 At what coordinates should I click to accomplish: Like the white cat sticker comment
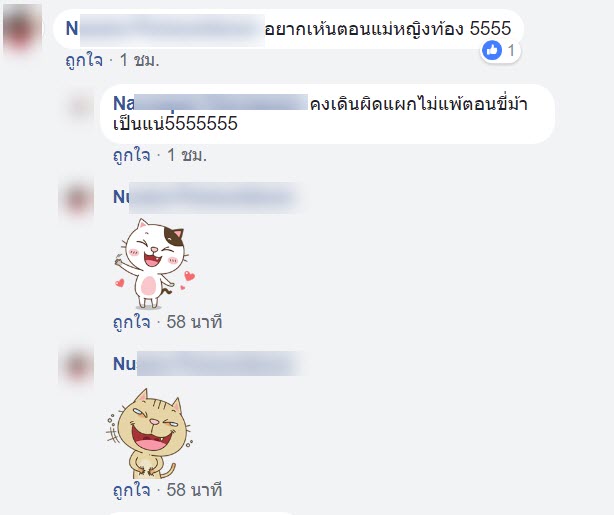click(132, 322)
